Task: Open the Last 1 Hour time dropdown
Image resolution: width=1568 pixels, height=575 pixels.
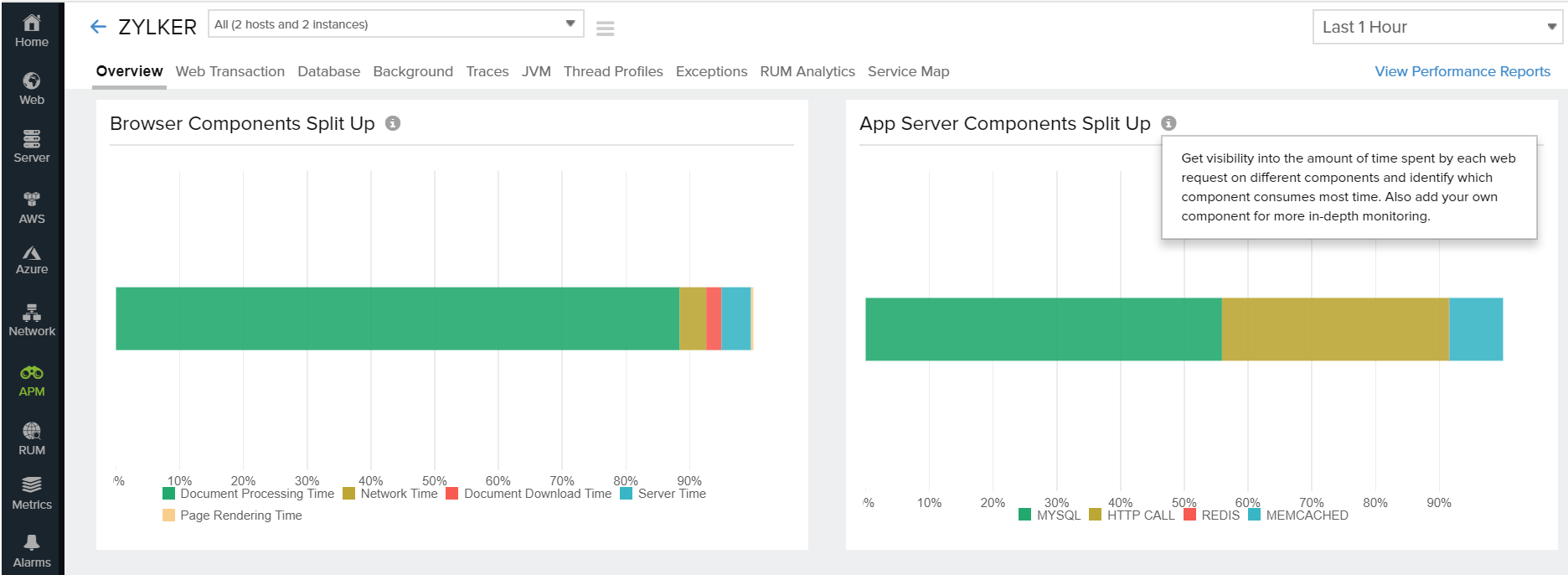Action: [1436, 27]
